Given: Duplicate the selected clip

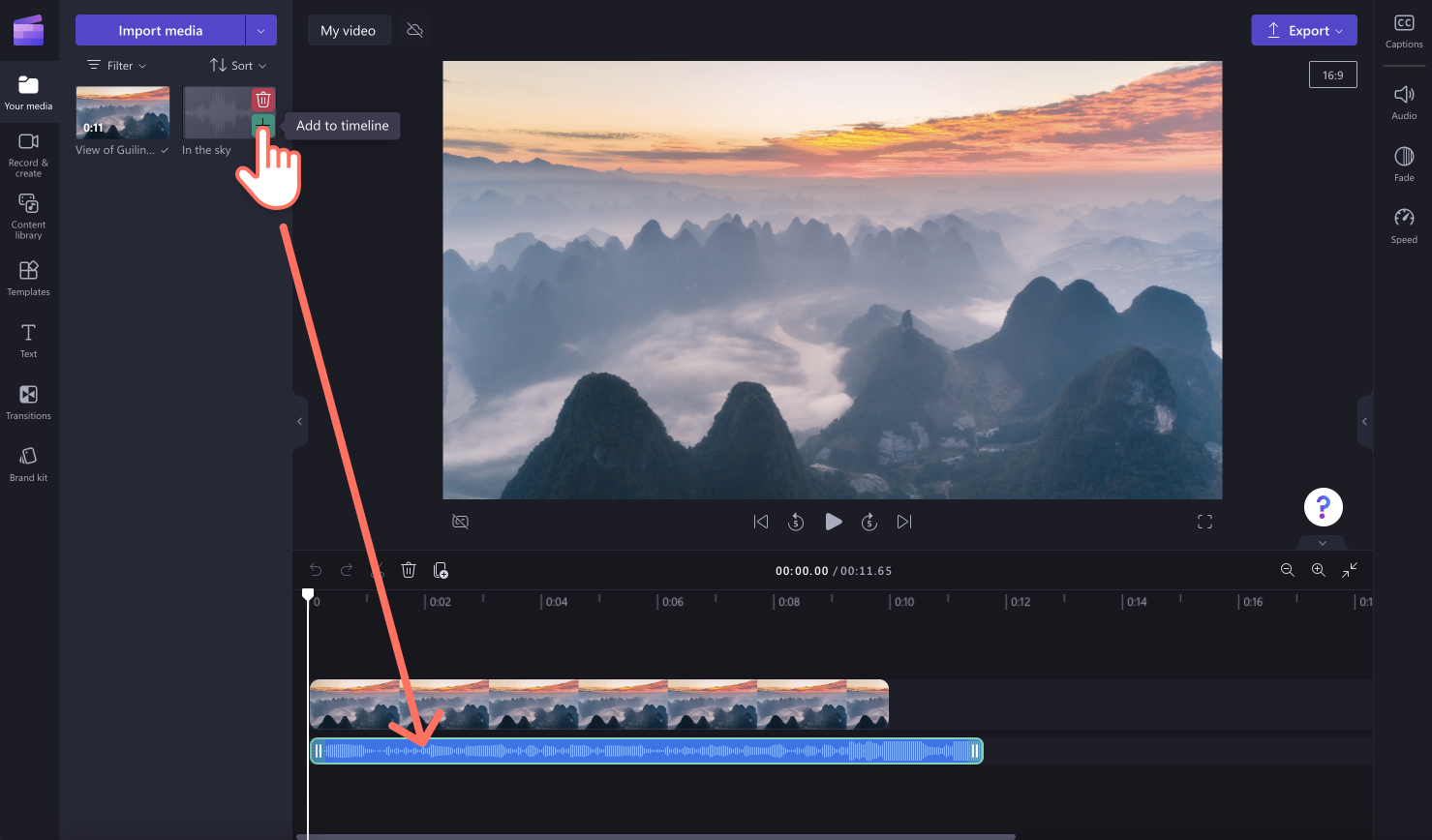Looking at the screenshot, I should pos(441,570).
